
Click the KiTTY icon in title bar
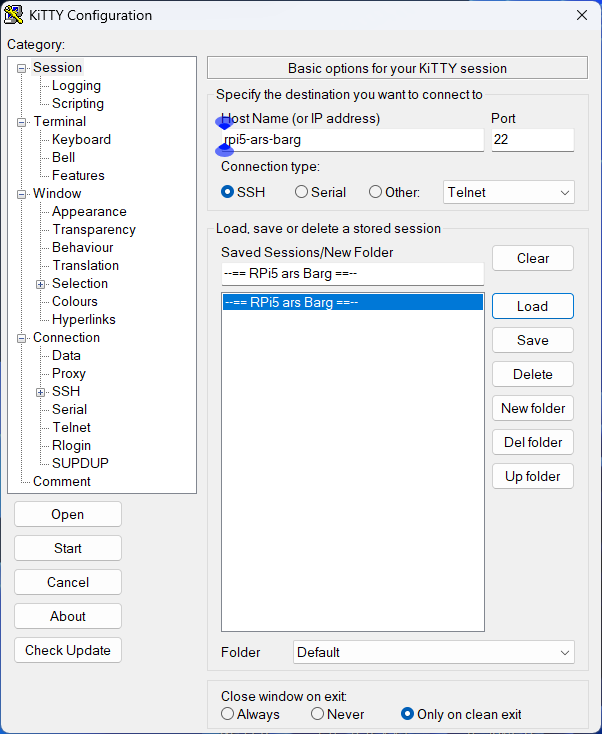[x=14, y=15]
